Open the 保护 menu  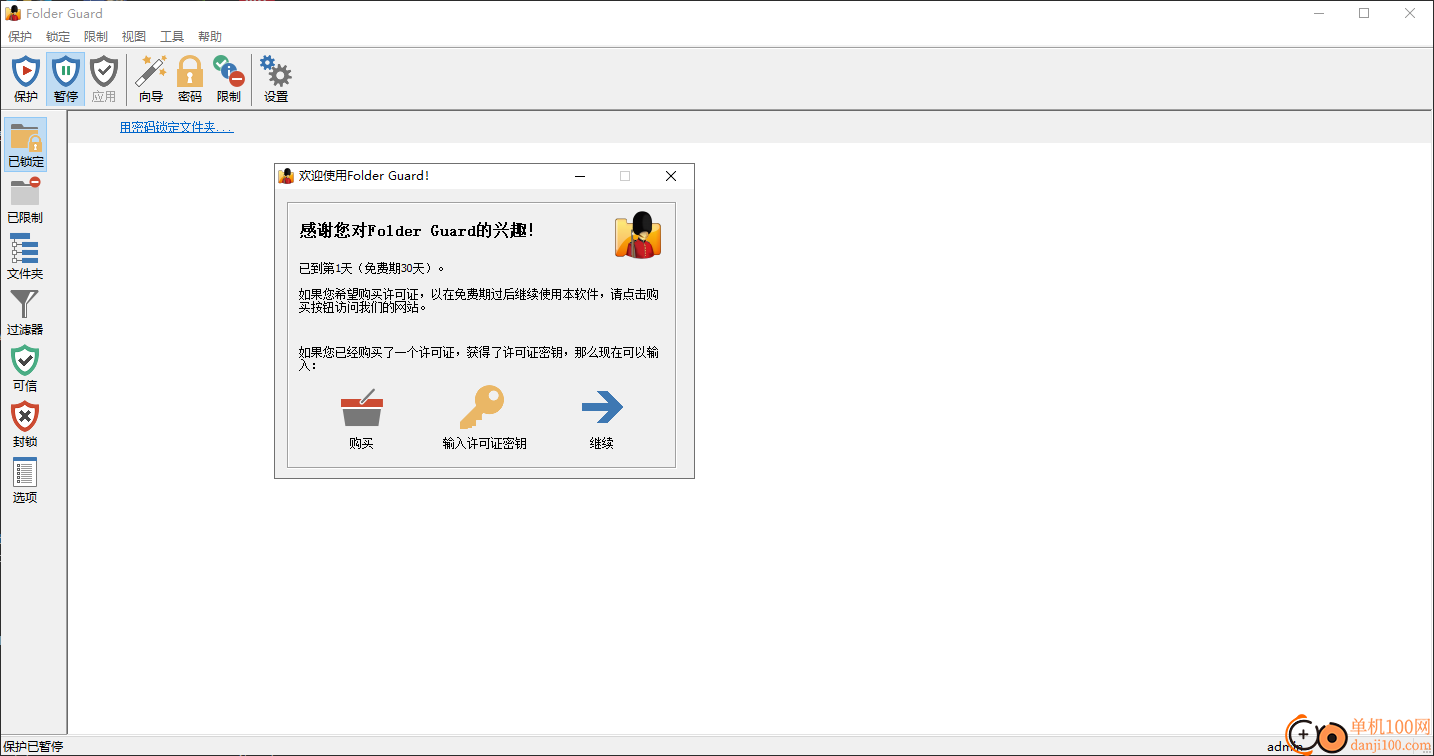coord(20,37)
